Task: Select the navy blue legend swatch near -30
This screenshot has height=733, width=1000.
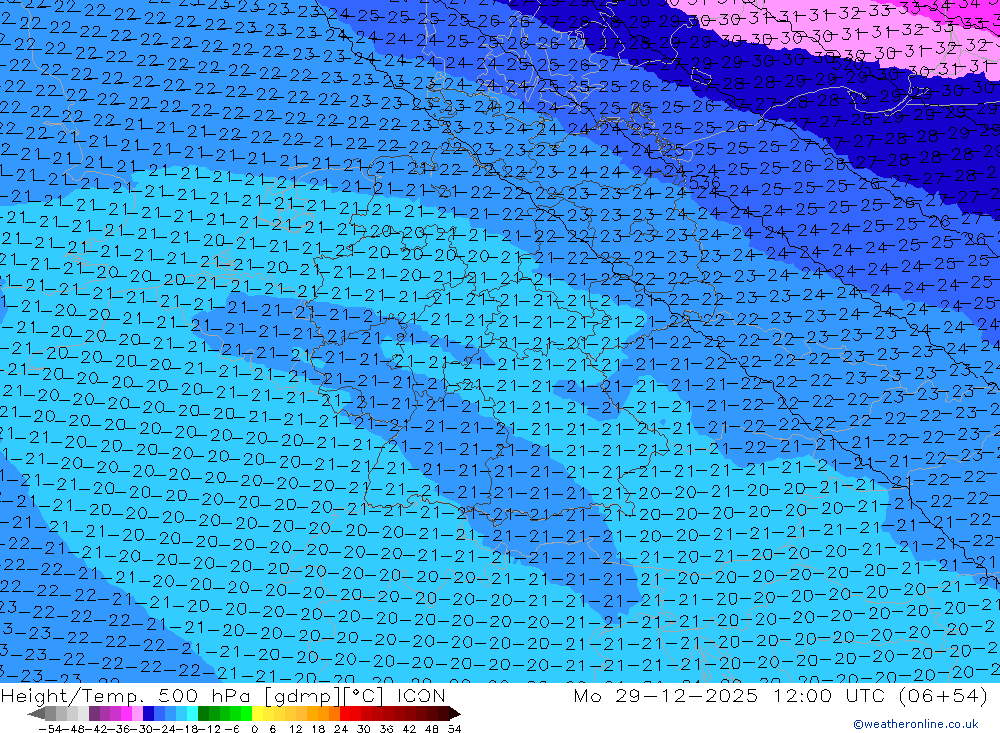Action: click(148, 714)
